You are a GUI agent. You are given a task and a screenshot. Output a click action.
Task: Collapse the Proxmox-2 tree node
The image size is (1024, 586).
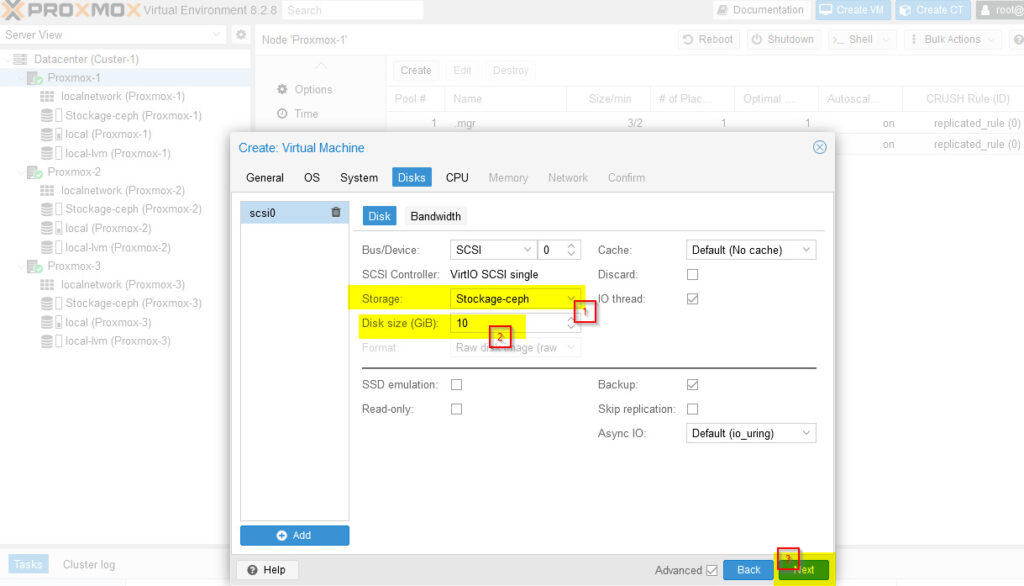tap(21, 172)
